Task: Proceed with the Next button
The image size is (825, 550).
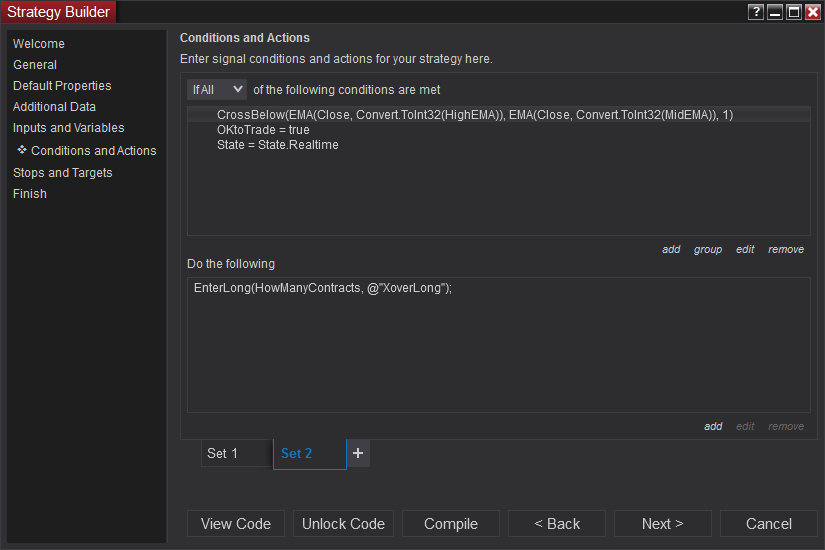Action: click(663, 524)
